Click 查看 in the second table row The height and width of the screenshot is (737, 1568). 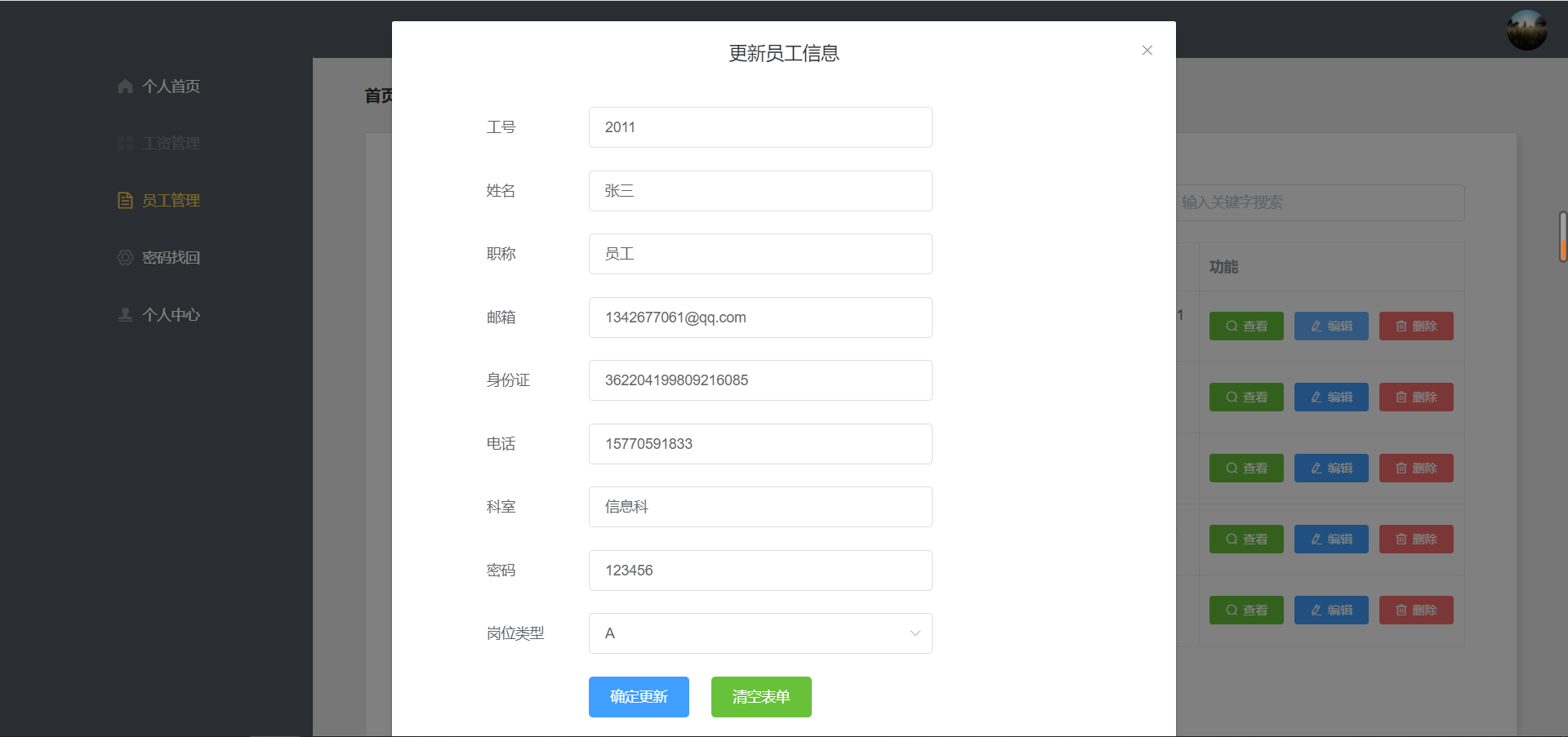click(x=1246, y=397)
